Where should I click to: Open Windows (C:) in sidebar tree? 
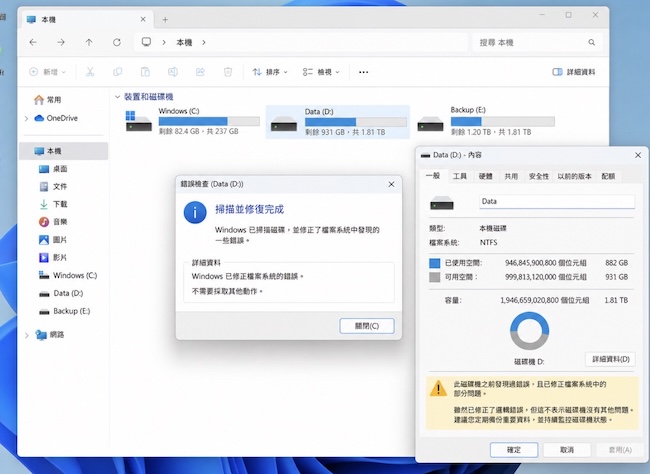(68, 275)
